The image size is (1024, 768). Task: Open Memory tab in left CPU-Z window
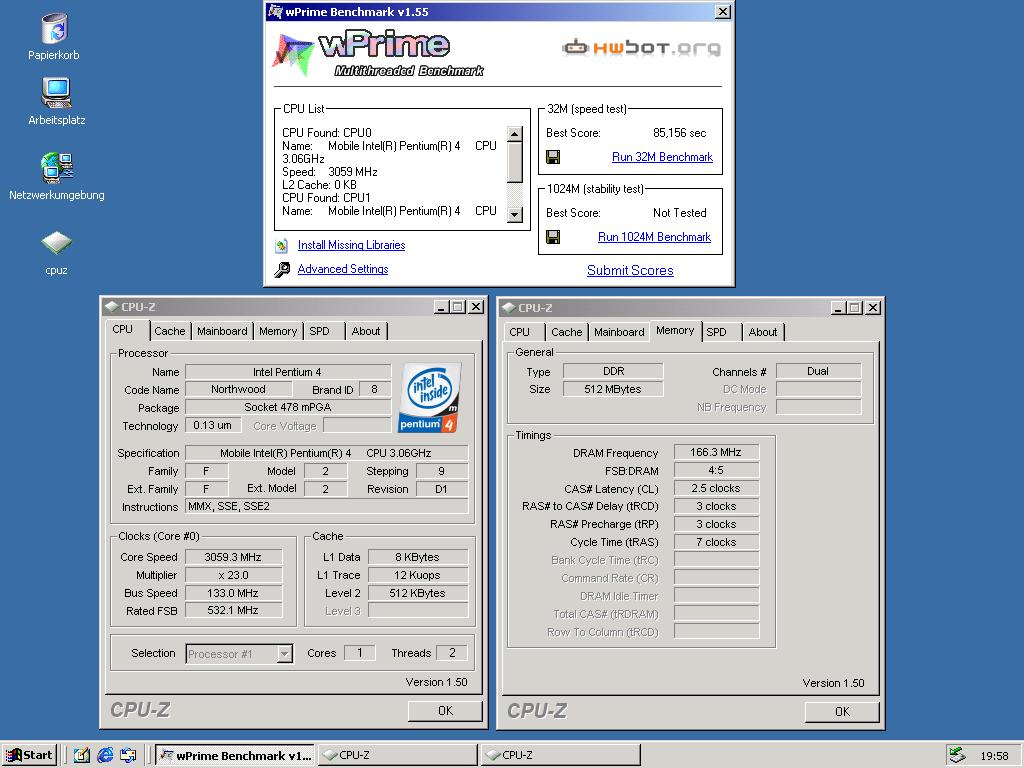[x=278, y=331]
